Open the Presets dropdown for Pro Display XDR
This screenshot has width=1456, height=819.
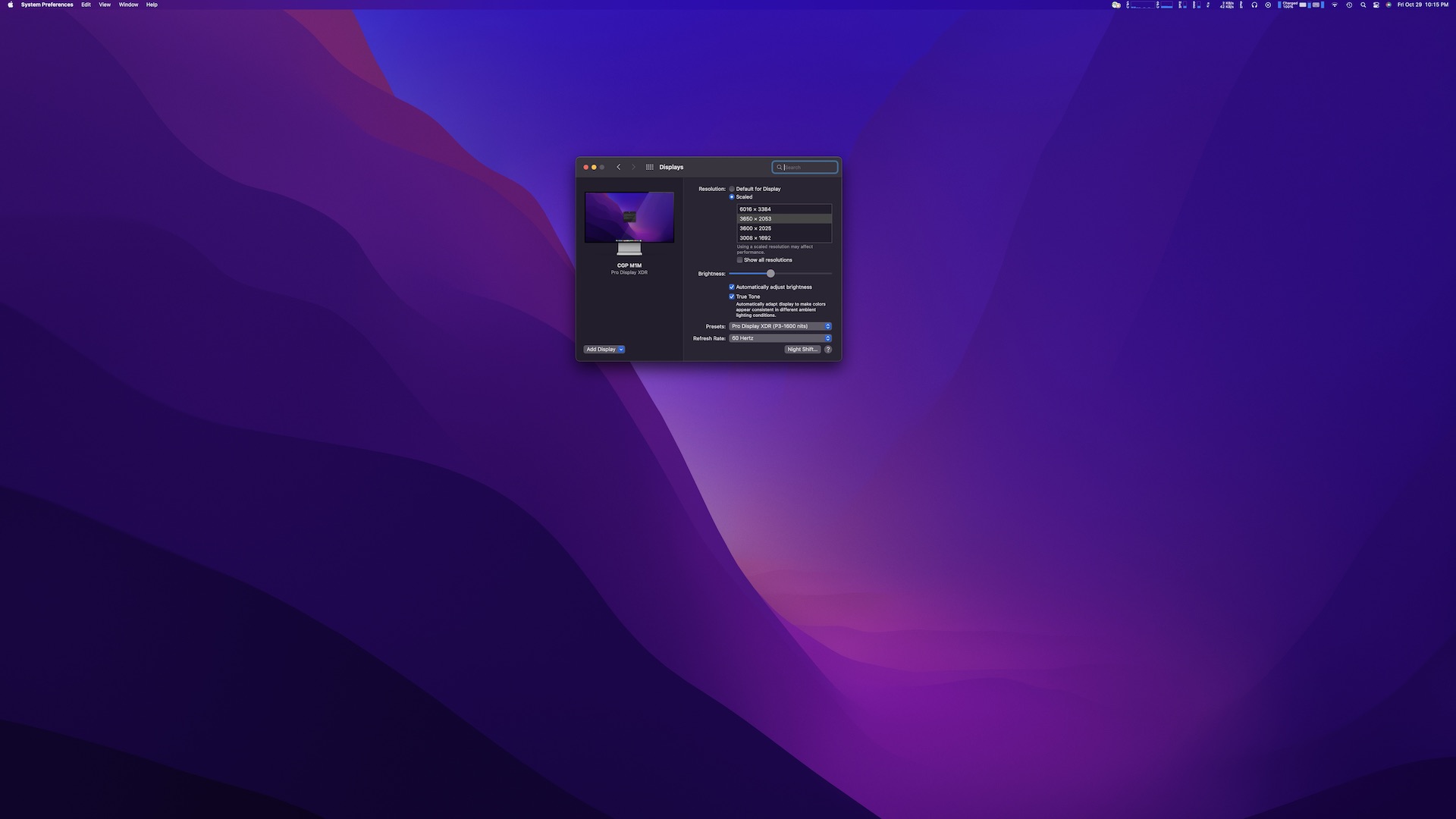[x=780, y=326]
